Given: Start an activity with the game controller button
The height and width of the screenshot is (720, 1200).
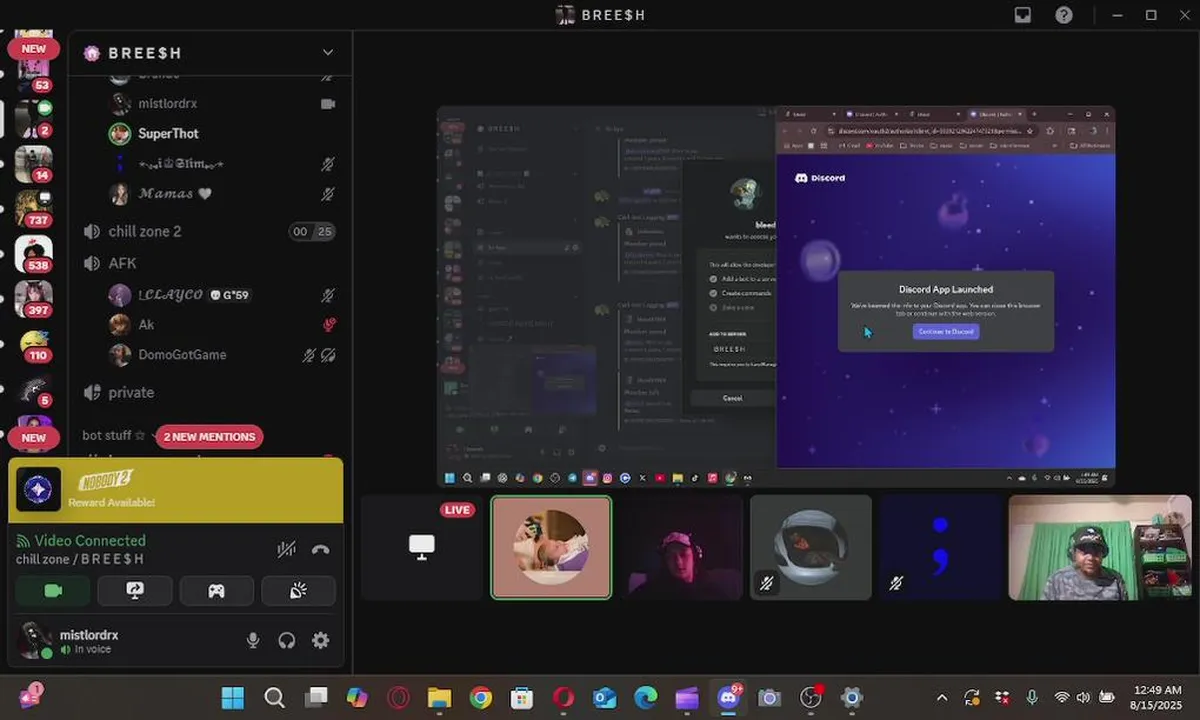Looking at the screenshot, I should (x=216, y=591).
